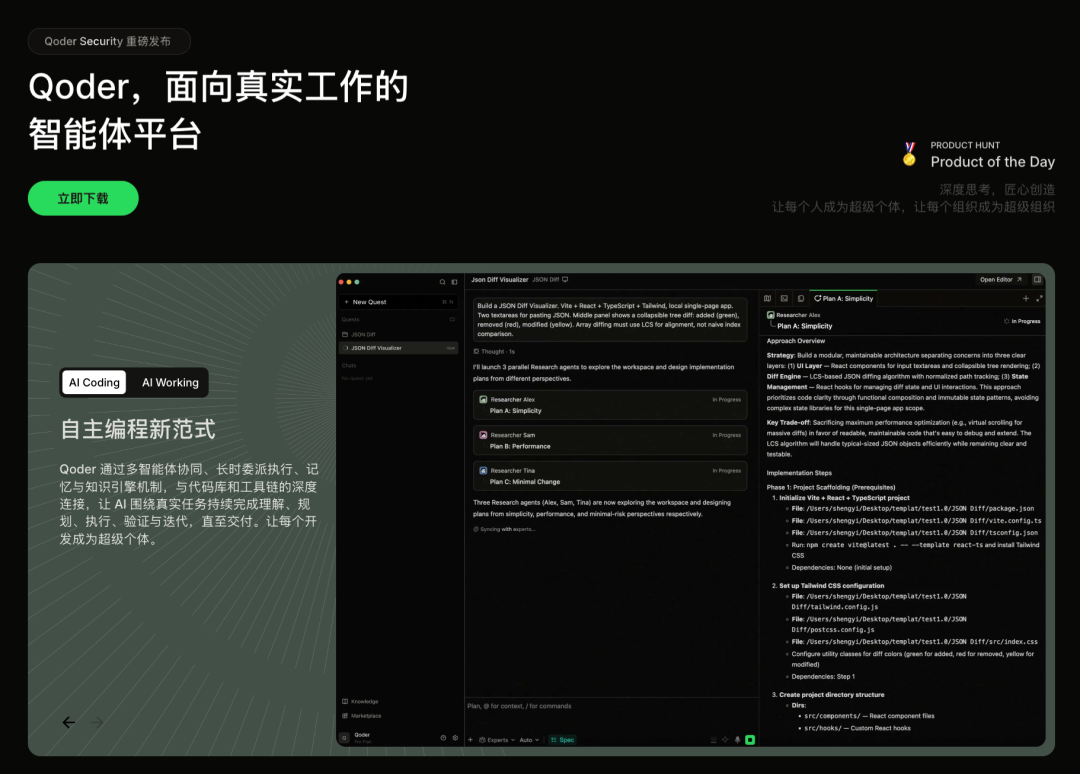This screenshot has height=774, width=1080.
Task: Open the settings gear in sidebar footer
Action: [x=455, y=738]
